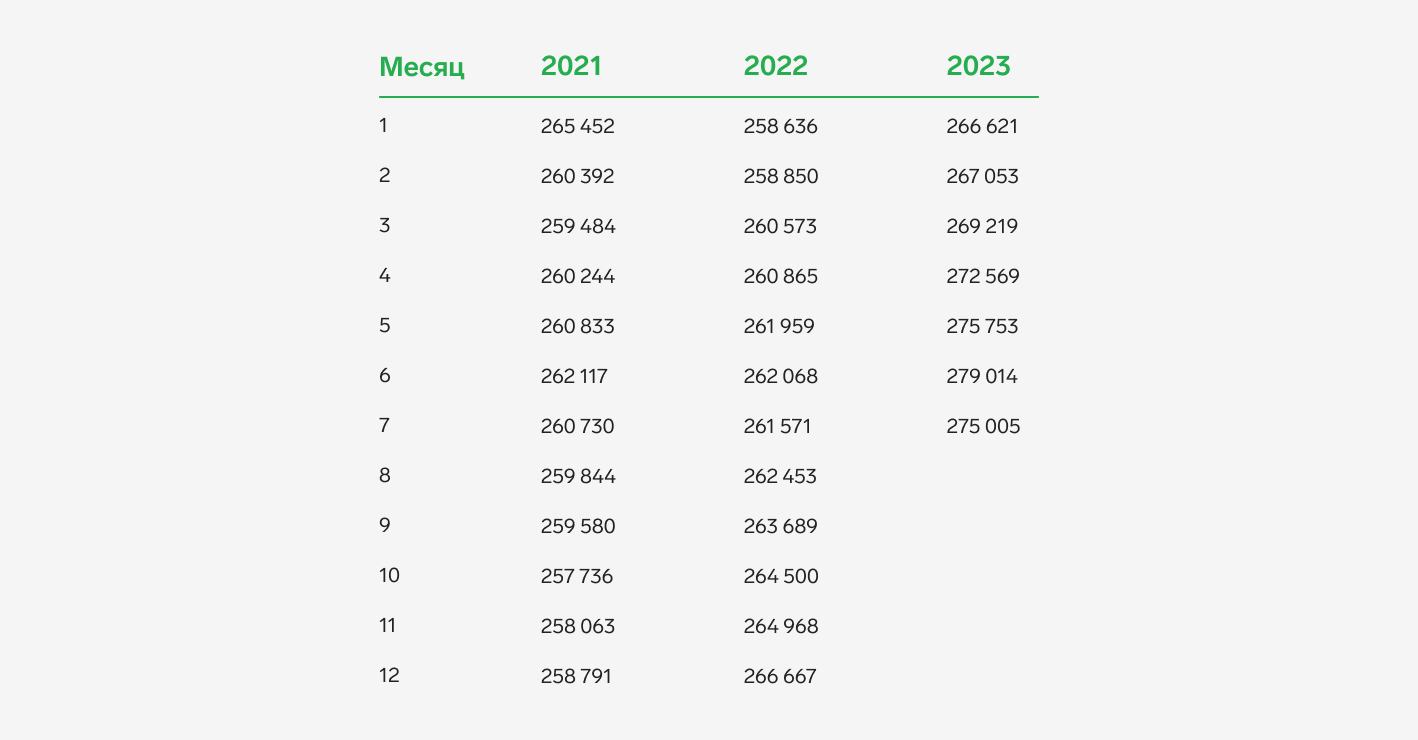Click the 2021 column header
The width and height of the screenshot is (1418, 740).
[571, 66]
